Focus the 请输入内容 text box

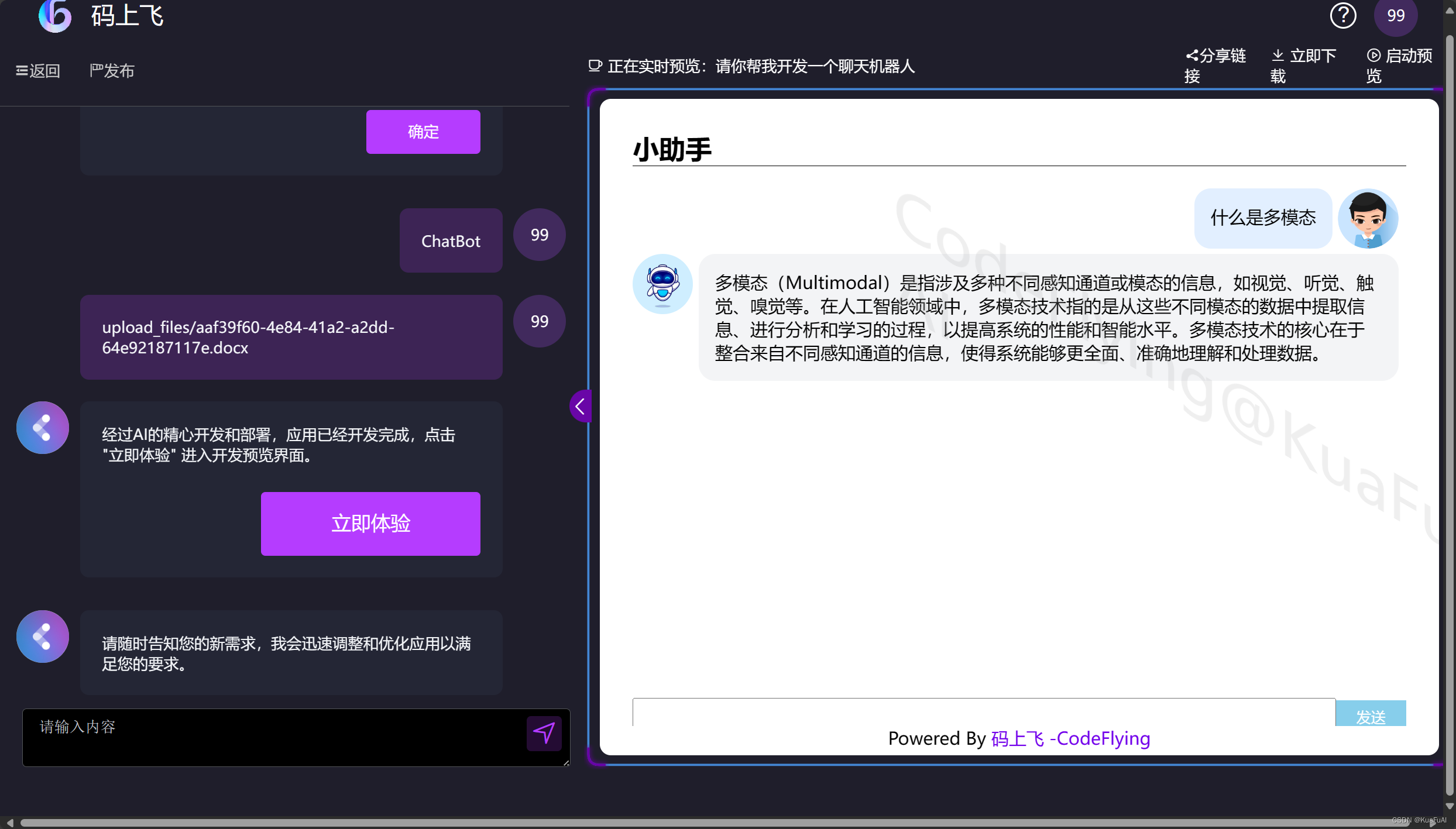[x=275, y=737]
